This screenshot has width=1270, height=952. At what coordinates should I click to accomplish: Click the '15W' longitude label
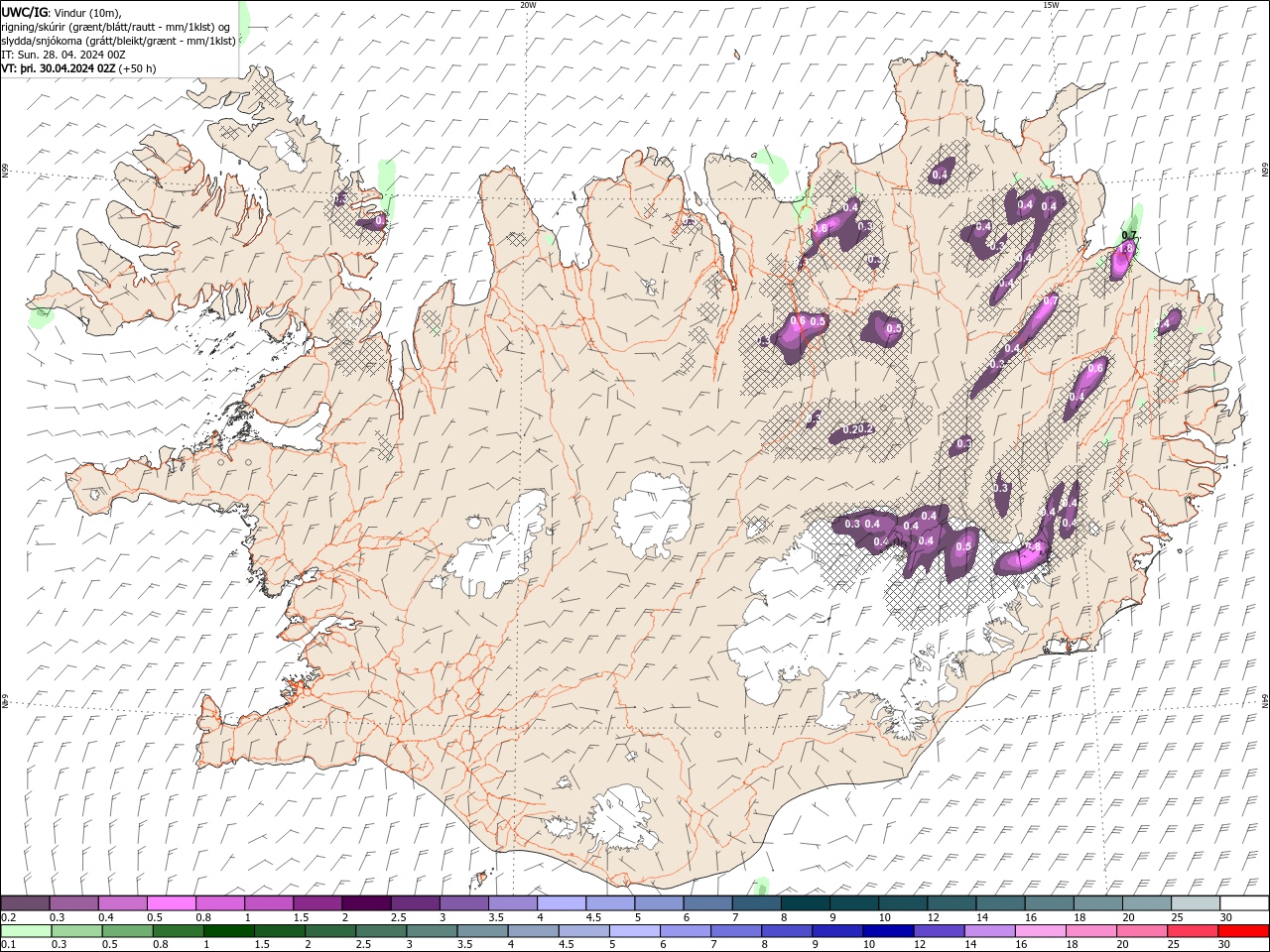coord(1051,4)
